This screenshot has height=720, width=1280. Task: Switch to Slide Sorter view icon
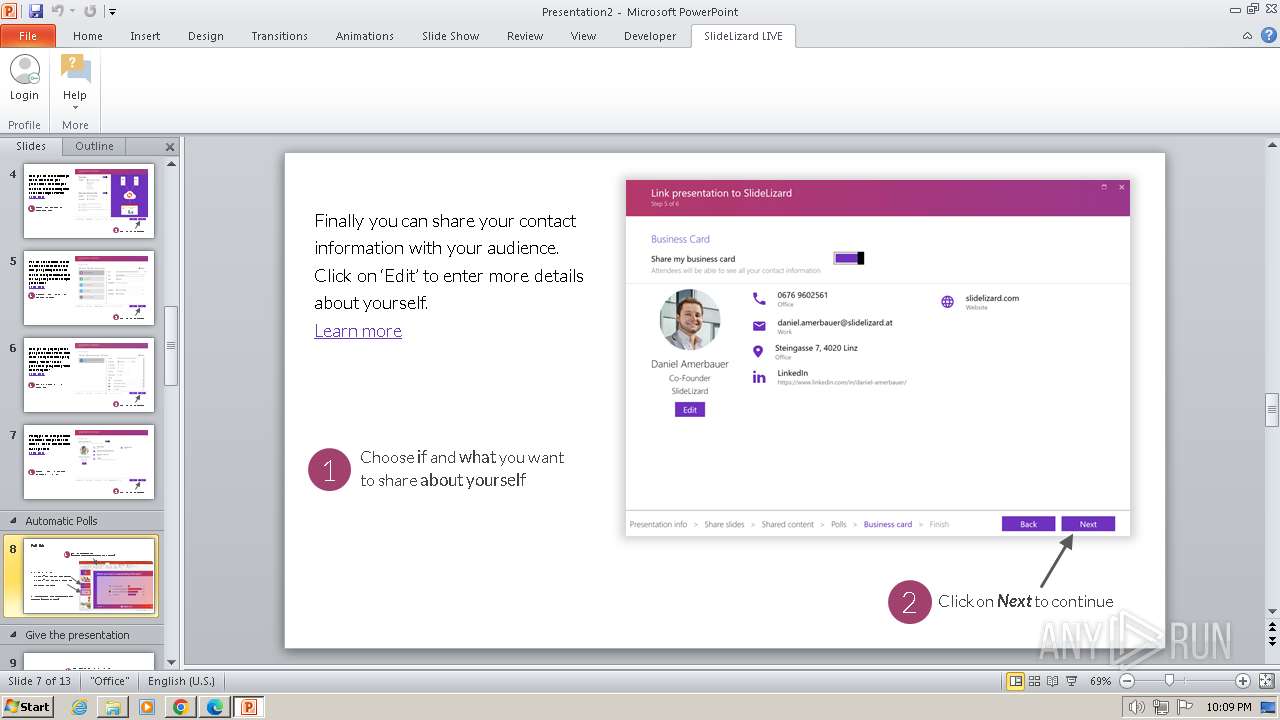pyautogui.click(x=1035, y=681)
